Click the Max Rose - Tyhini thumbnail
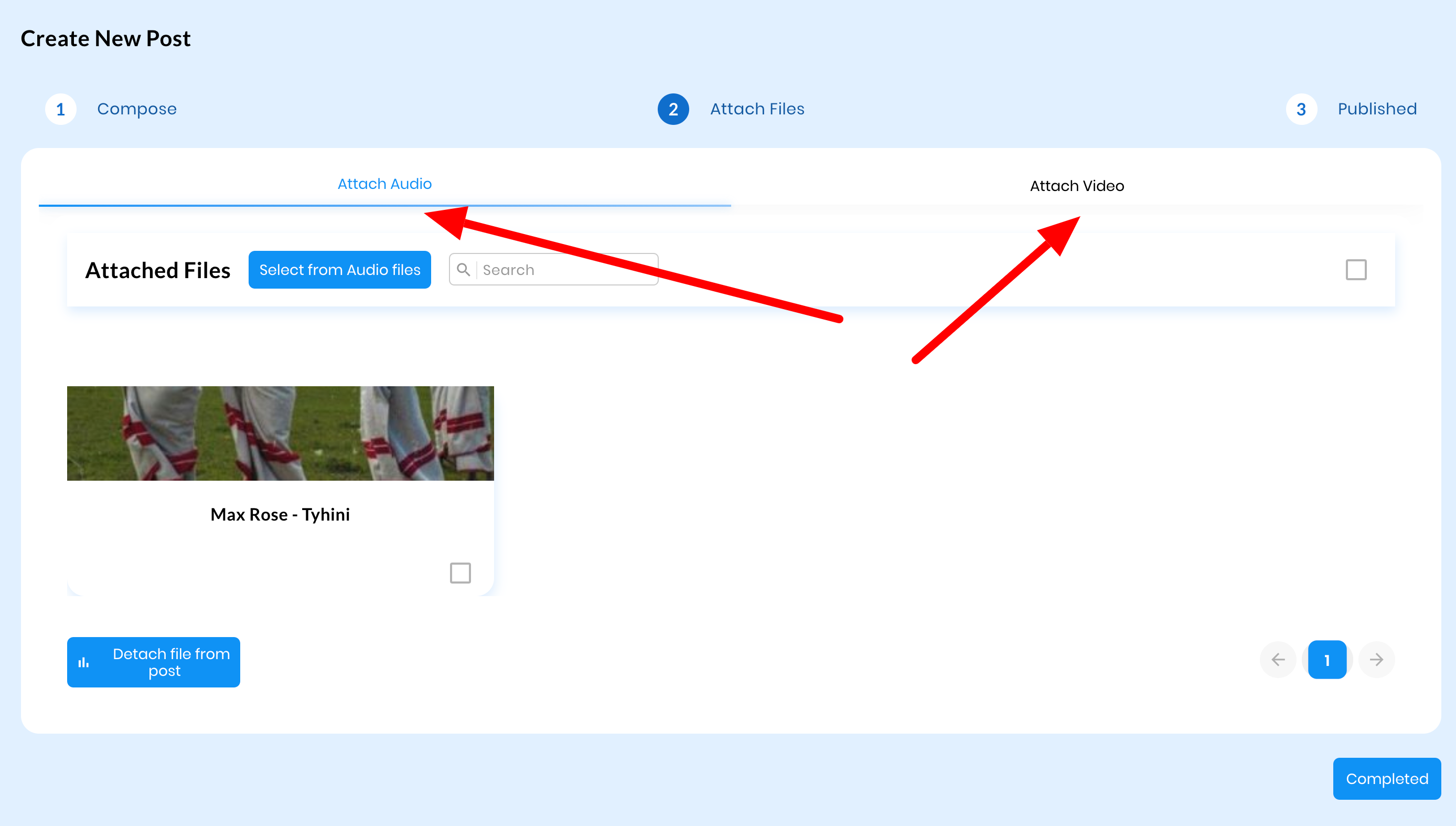The height and width of the screenshot is (826, 1456). 280,433
